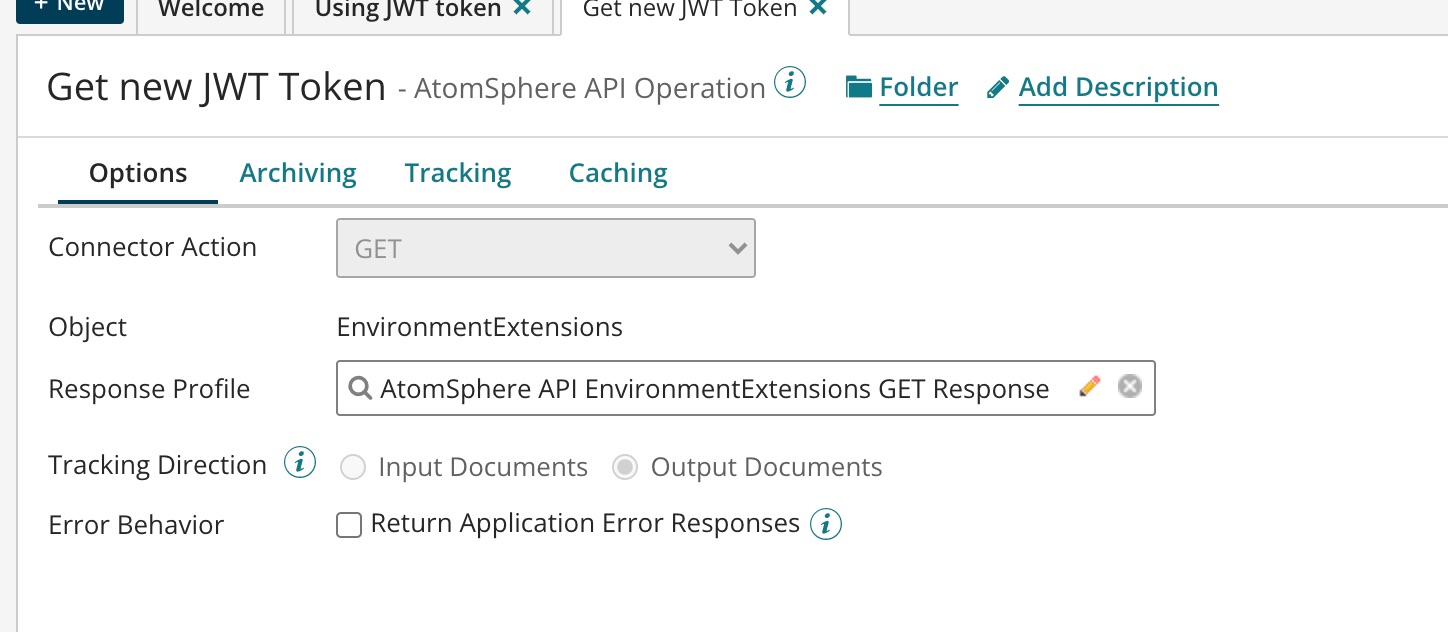The image size is (1448, 632).
Task: View info about Tracking Direction
Action: (x=299, y=462)
